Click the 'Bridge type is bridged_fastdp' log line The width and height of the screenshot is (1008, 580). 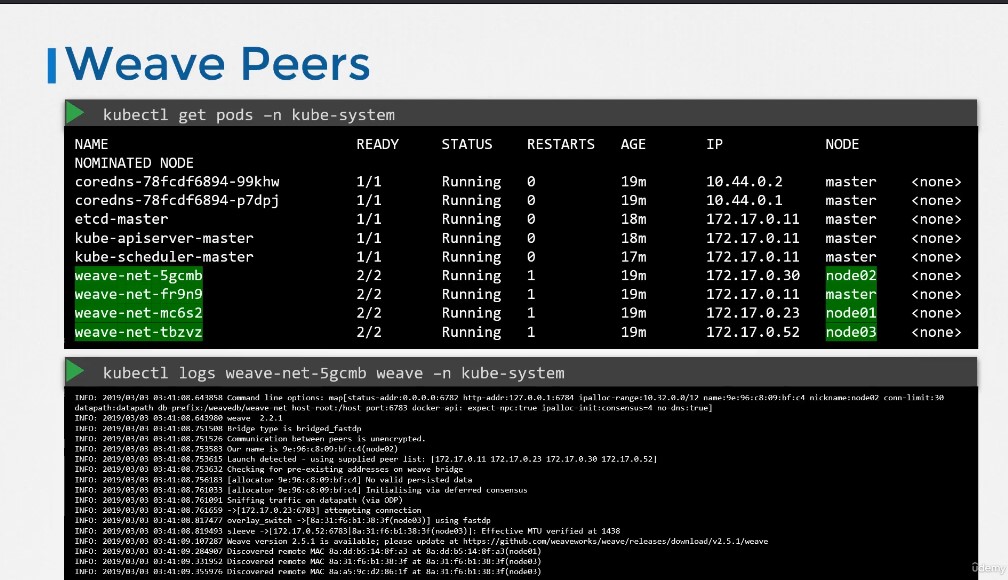click(218, 428)
